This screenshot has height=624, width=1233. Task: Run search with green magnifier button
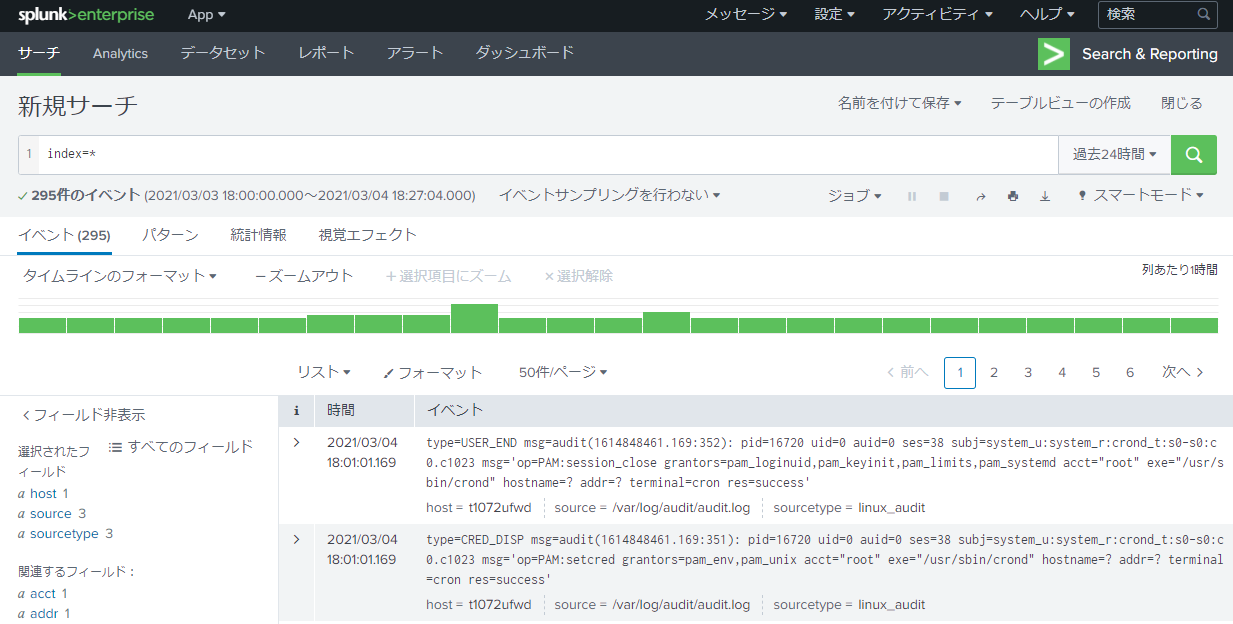(x=1193, y=155)
